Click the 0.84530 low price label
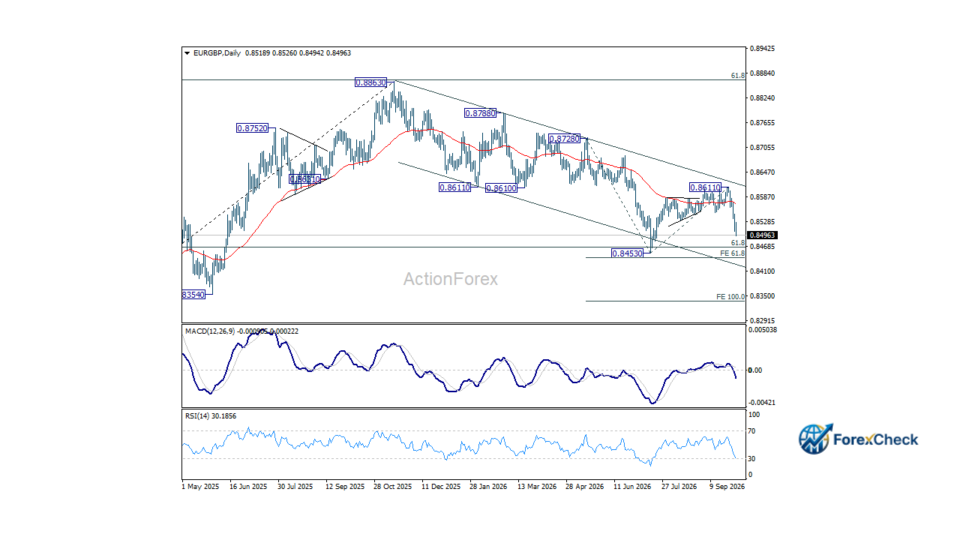This screenshot has height=540, width=960. pyautogui.click(x=628, y=253)
